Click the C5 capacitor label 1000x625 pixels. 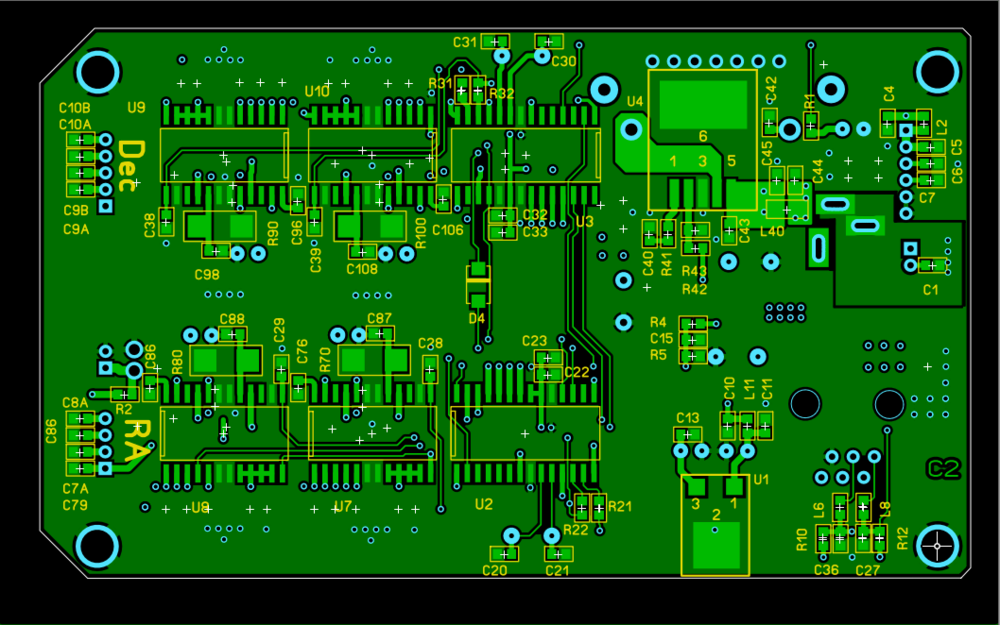click(957, 146)
